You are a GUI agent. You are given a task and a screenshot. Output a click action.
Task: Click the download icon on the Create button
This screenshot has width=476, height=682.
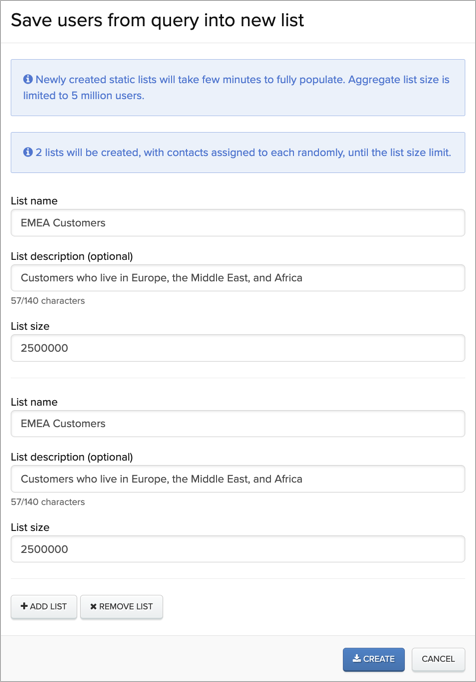point(356,658)
